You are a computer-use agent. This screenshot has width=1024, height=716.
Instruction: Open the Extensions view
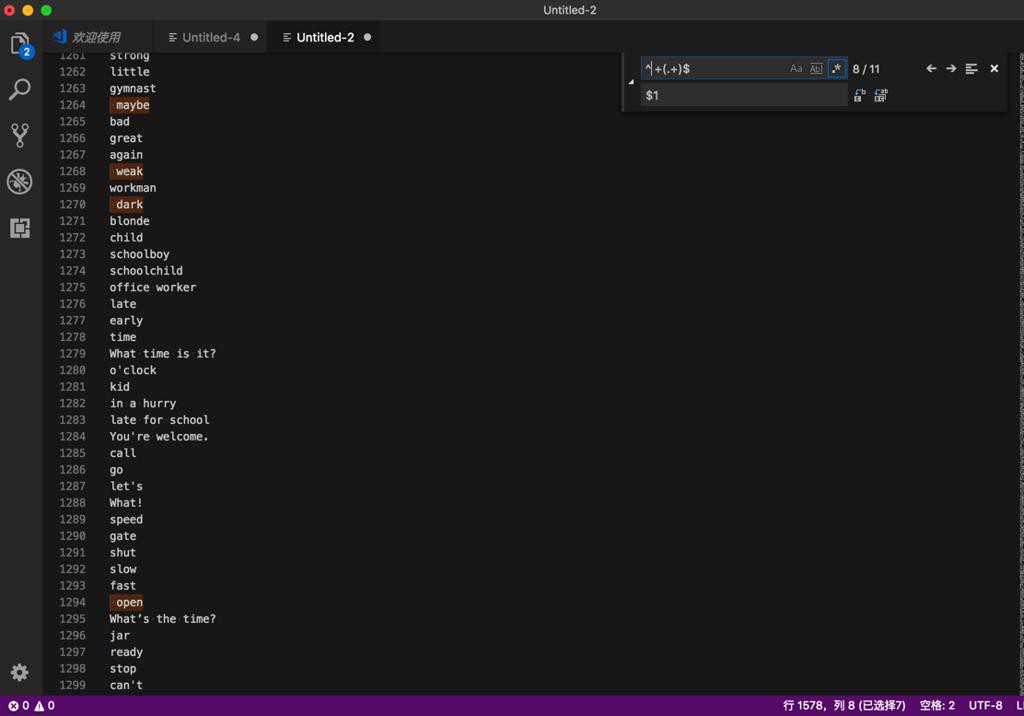20,228
